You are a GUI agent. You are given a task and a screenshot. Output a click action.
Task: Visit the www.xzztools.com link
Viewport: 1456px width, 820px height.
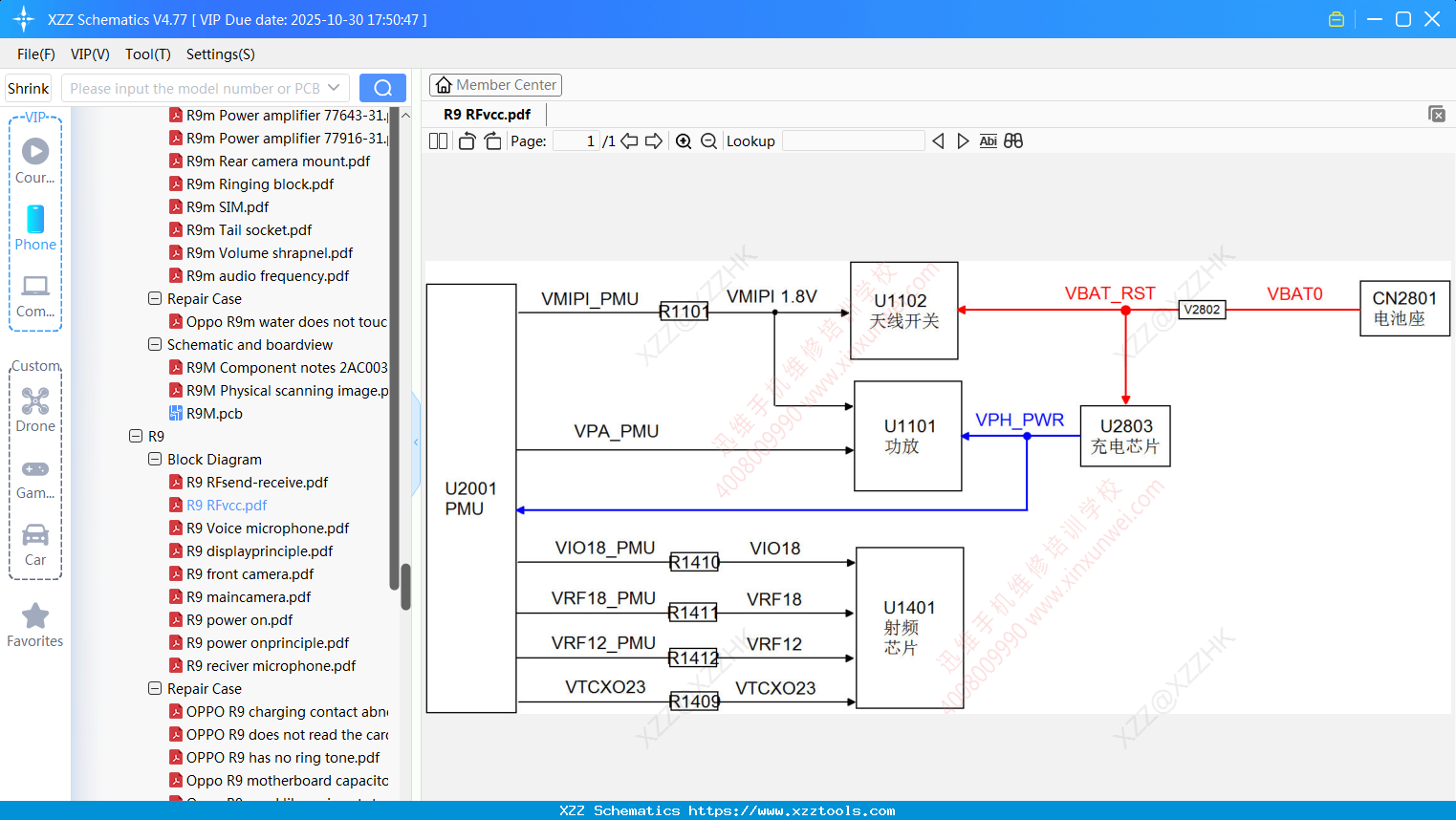(x=792, y=810)
